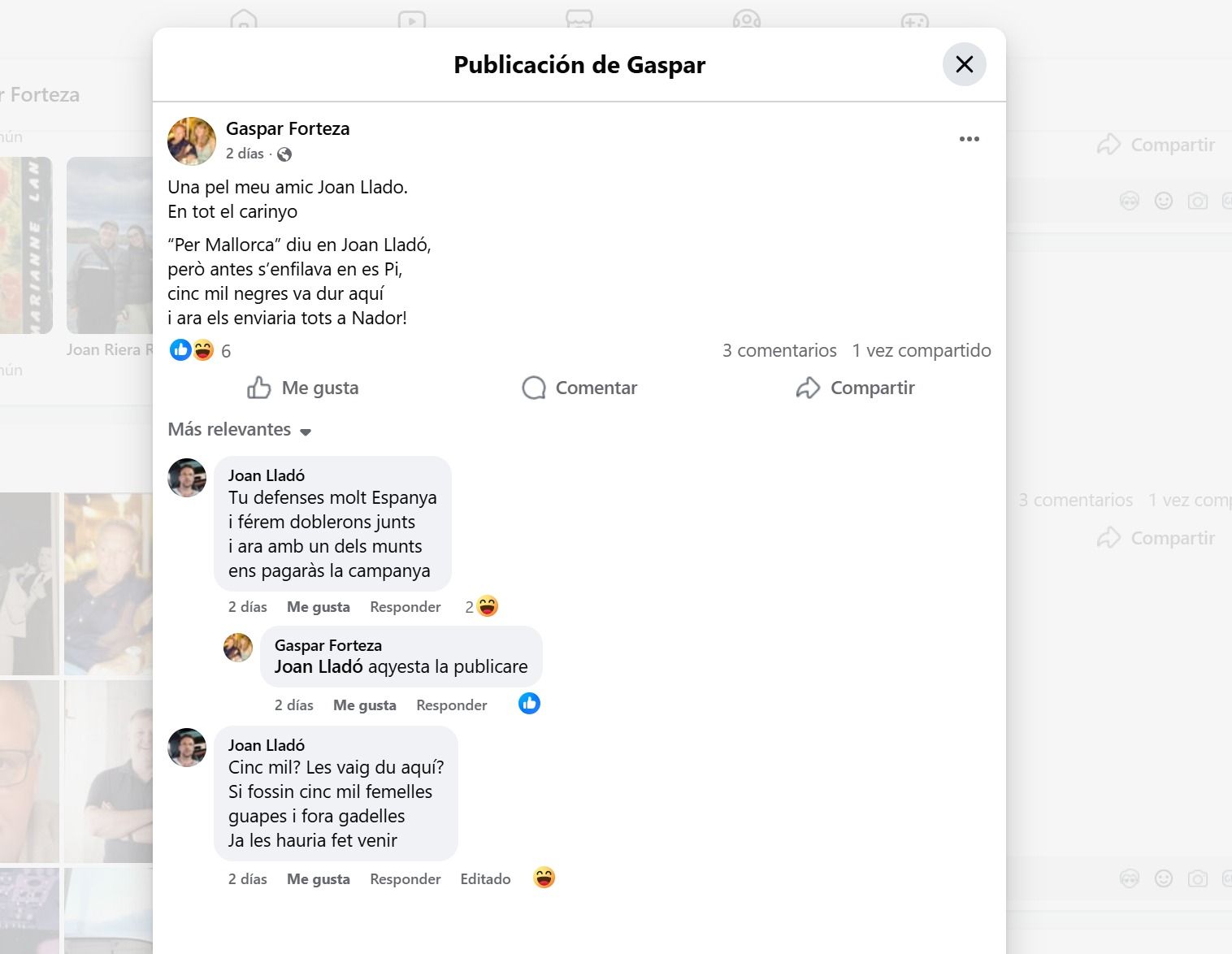Open Joan Lladó's avatar on first comment
The image size is (1232, 954).
[187, 478]
